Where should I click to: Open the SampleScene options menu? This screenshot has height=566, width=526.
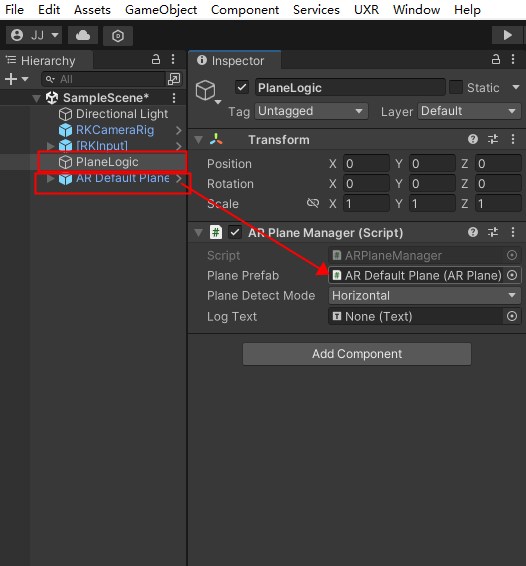(174, 98)
